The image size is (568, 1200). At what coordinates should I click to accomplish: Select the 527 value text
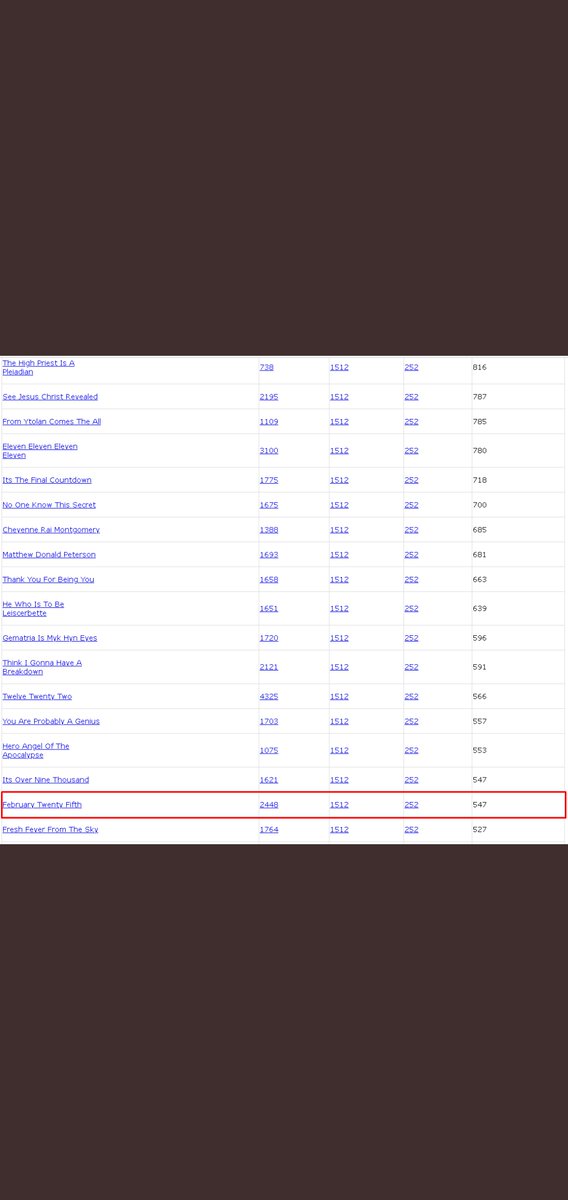pyautogui.click(x=480, y=830)
